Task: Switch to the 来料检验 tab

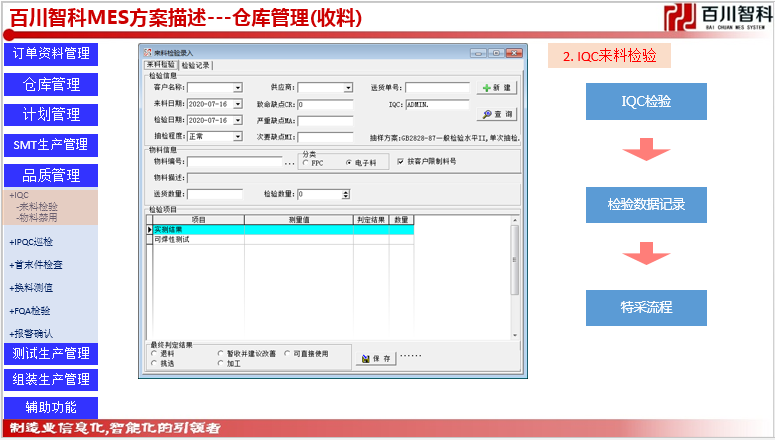Action: tap(161, 65)
